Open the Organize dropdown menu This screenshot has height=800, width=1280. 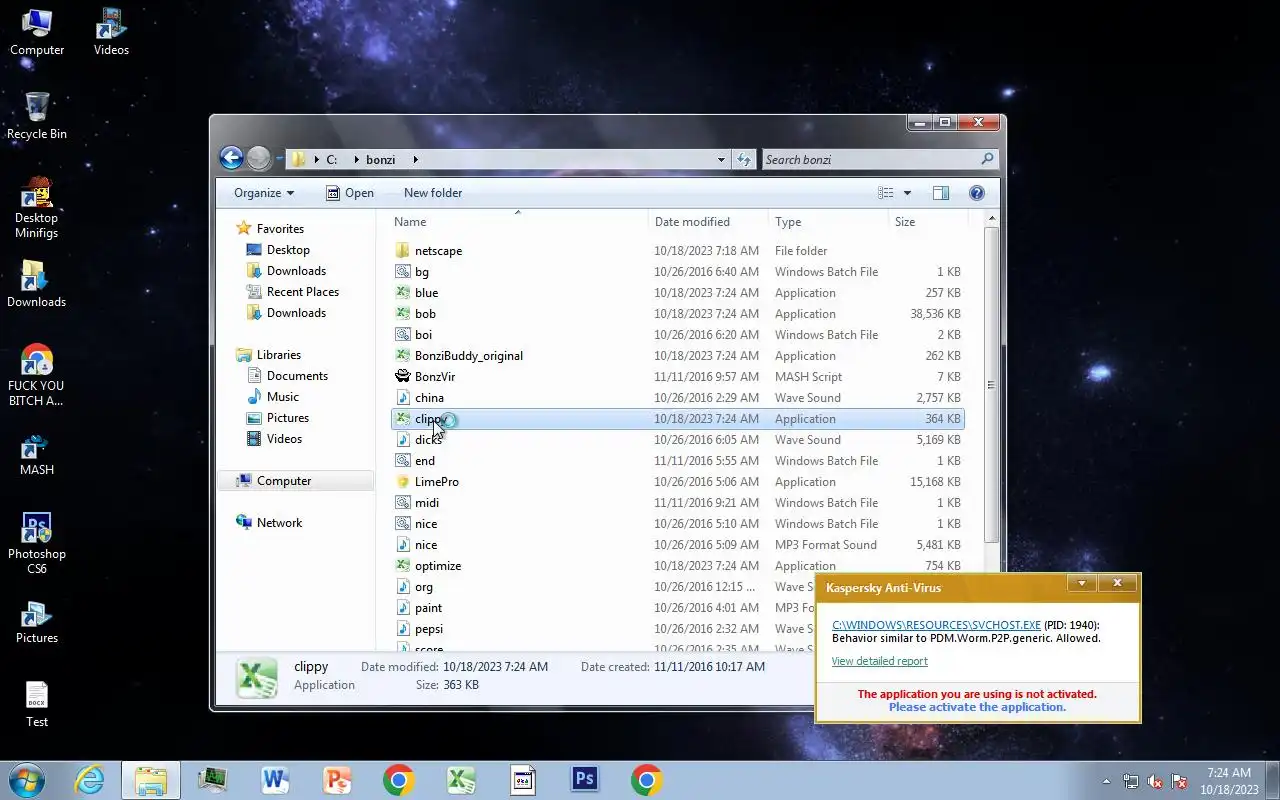click(x=264, y=193)
